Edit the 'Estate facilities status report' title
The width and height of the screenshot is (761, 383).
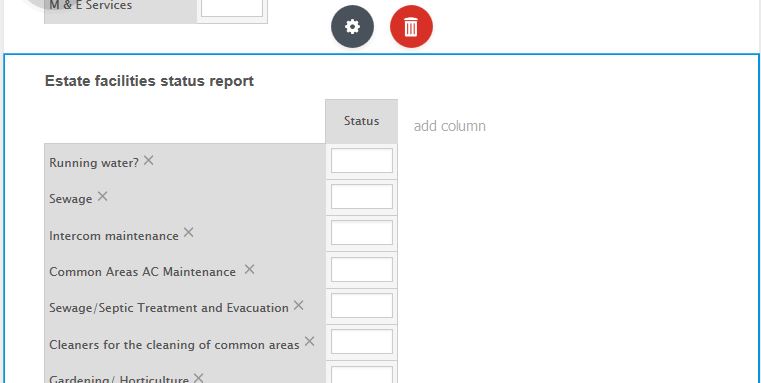149,81
